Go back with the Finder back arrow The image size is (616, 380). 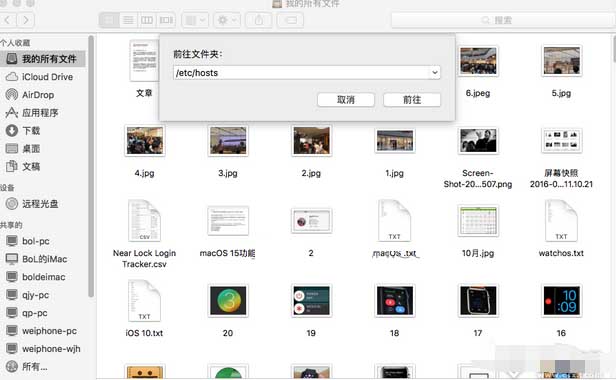tap(7, 20)
